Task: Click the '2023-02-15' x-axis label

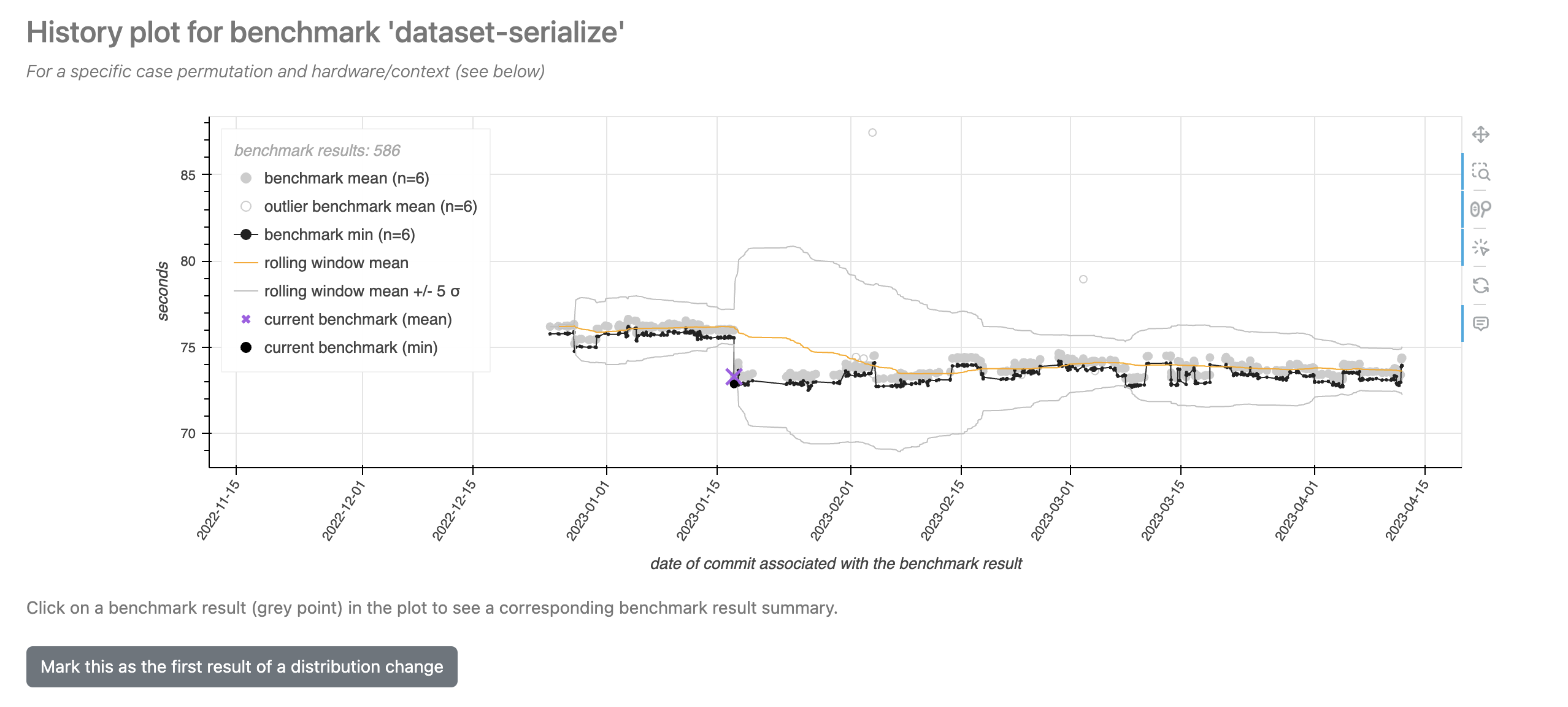Action: pyautogui.click(x=942, y=511)
